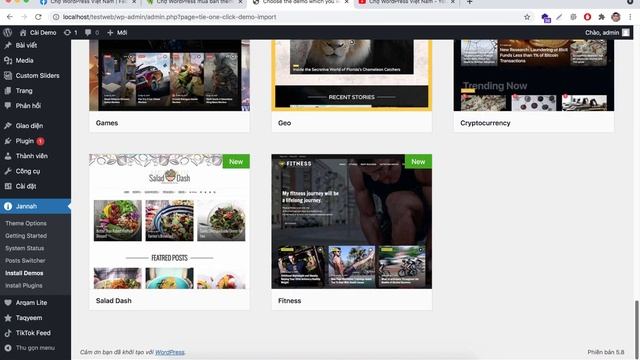Screen dimensions: 640x360
Task: Go back with browser back arrow
Action: coord(9,17)
